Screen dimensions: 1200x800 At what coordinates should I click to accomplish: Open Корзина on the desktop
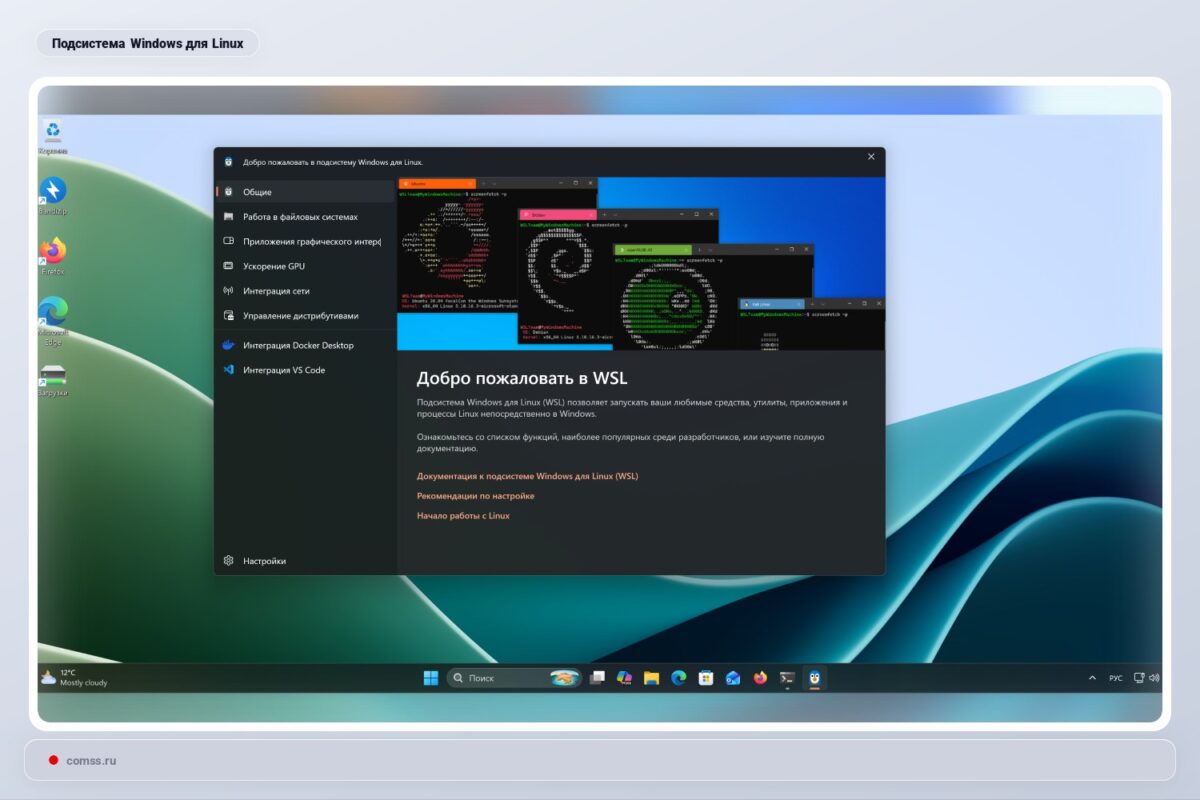point(51,132)
